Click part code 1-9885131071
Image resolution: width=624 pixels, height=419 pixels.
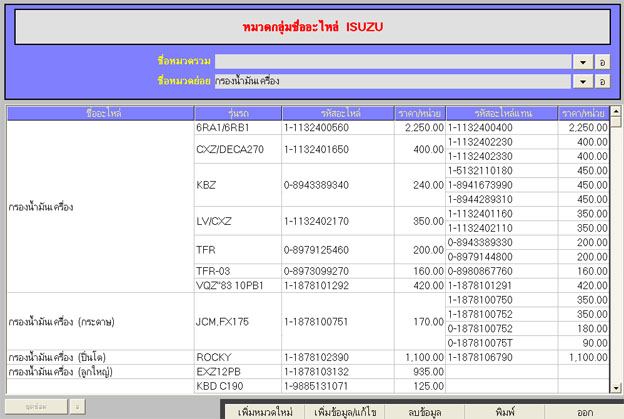tap(338, 386)
